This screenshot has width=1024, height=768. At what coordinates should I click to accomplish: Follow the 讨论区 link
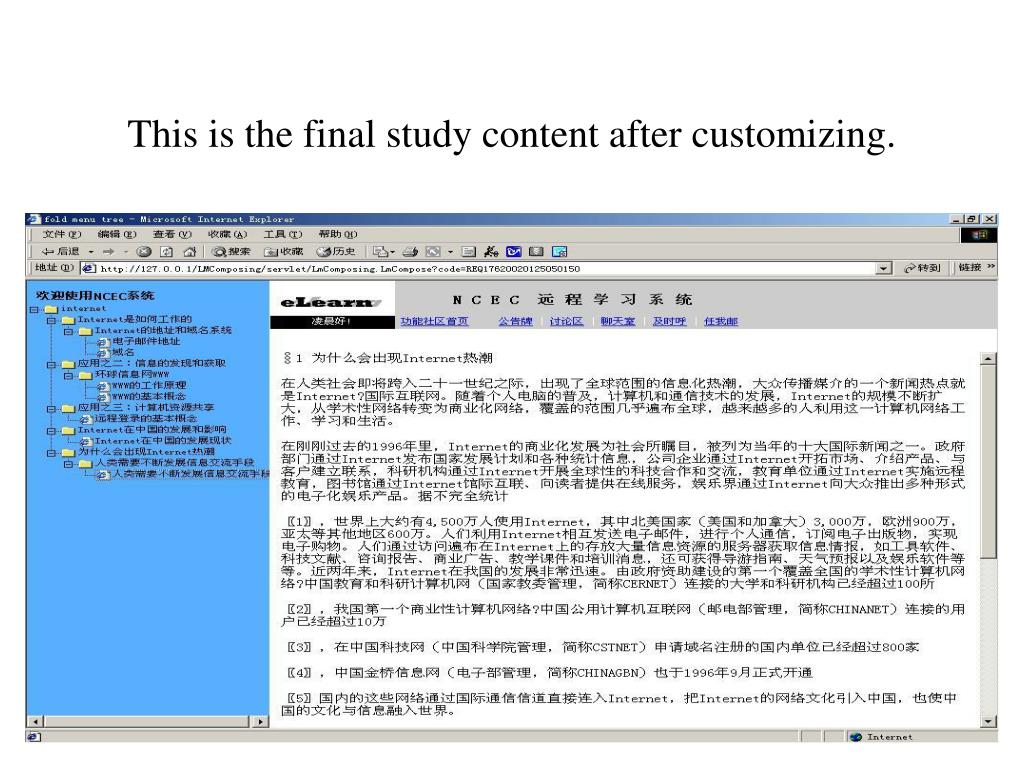(x=566, y=321)
